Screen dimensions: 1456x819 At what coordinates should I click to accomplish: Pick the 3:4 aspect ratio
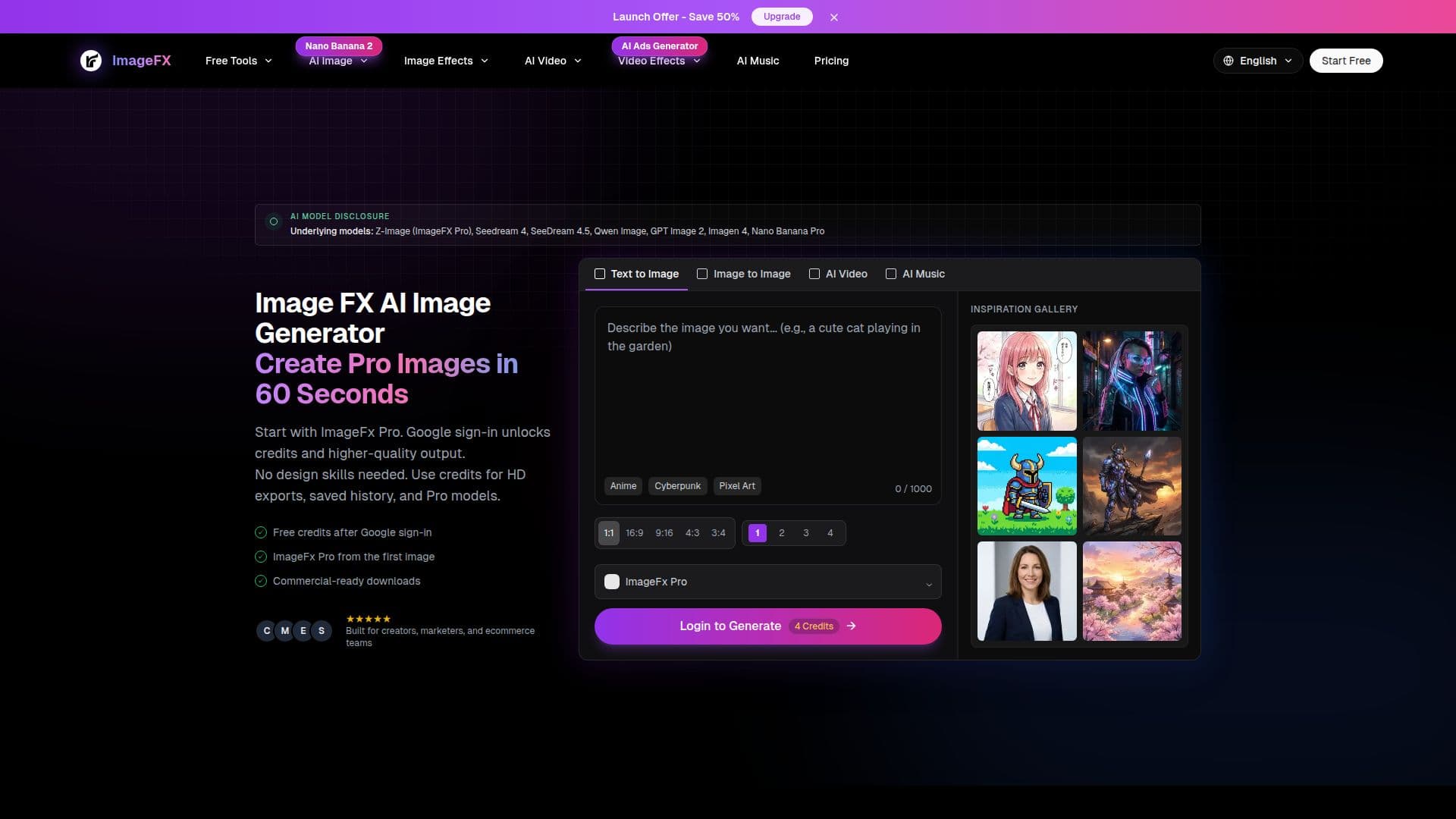(718, 533)
